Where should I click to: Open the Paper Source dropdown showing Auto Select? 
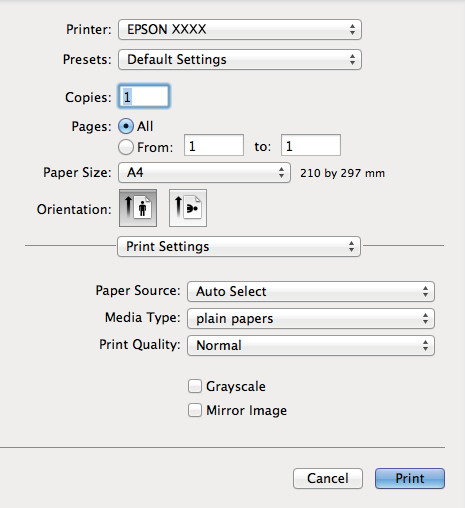[x=311, y=292]
